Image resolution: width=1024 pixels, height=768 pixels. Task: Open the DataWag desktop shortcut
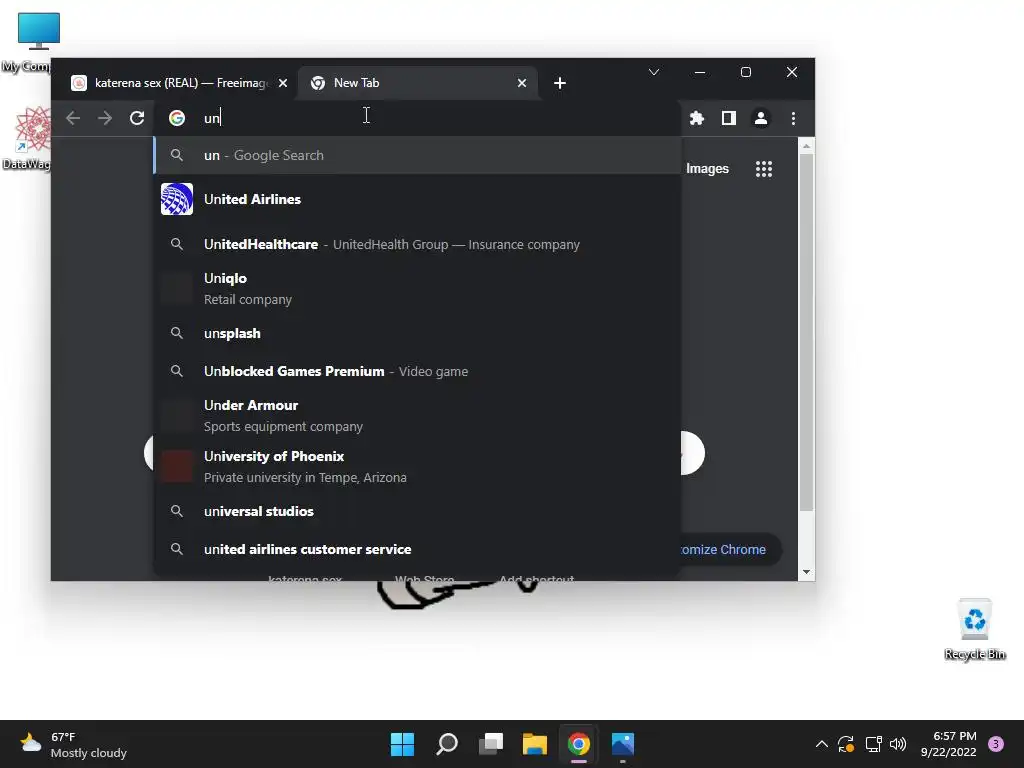pos(28,138)
